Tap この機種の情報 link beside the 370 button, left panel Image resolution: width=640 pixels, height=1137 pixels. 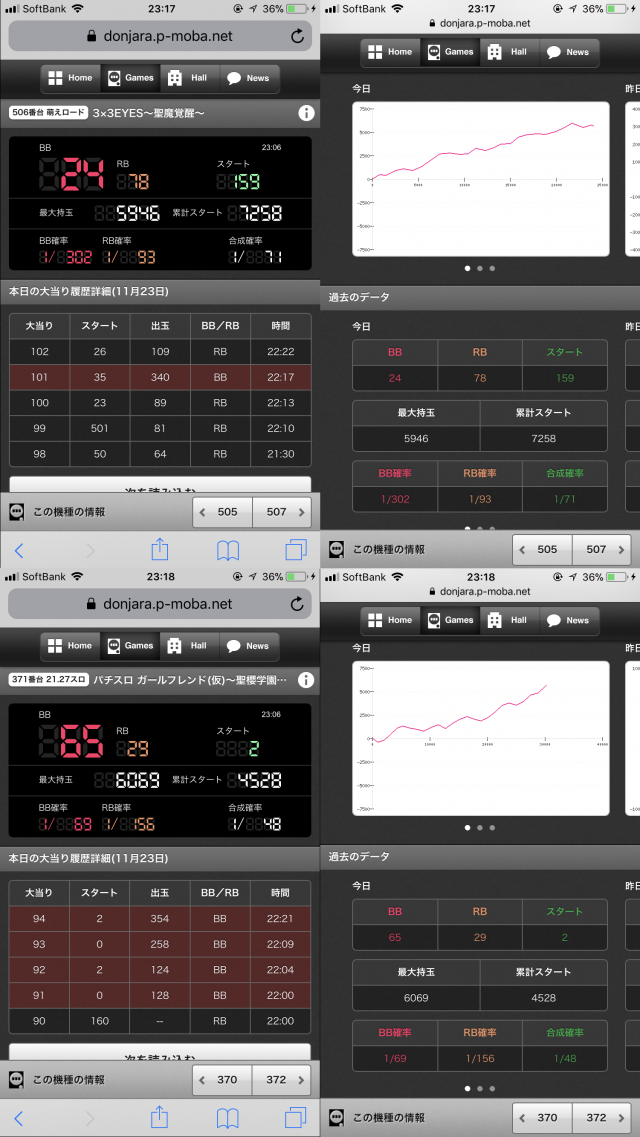coord(70,1080)
